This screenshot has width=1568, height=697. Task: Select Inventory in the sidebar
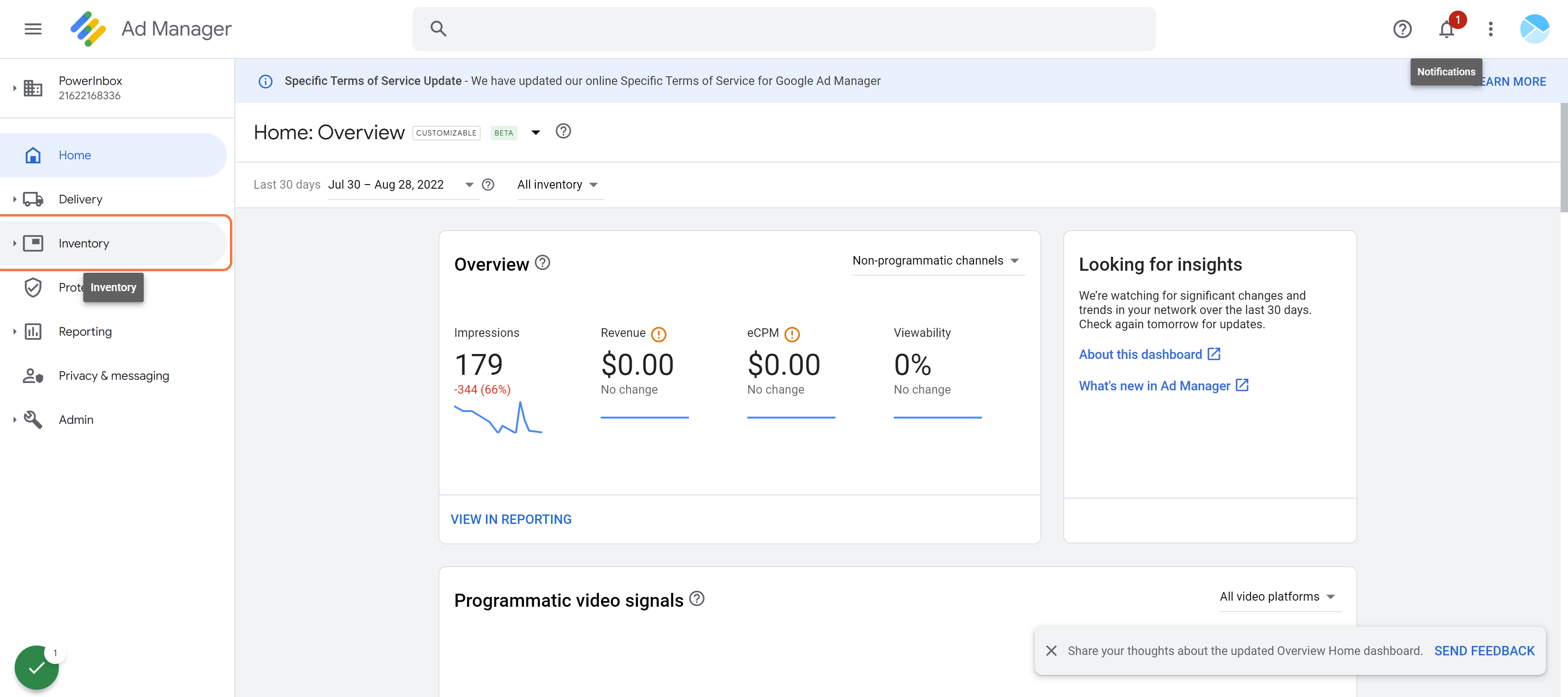(x=113, y=243)
